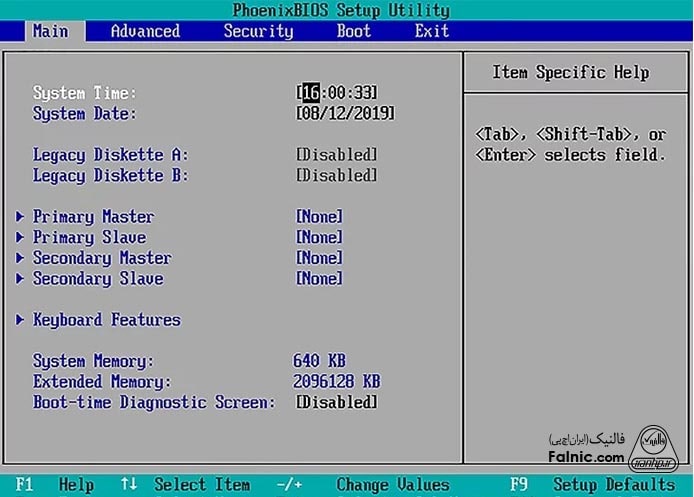Expand the Primary Master arrow

21,217
